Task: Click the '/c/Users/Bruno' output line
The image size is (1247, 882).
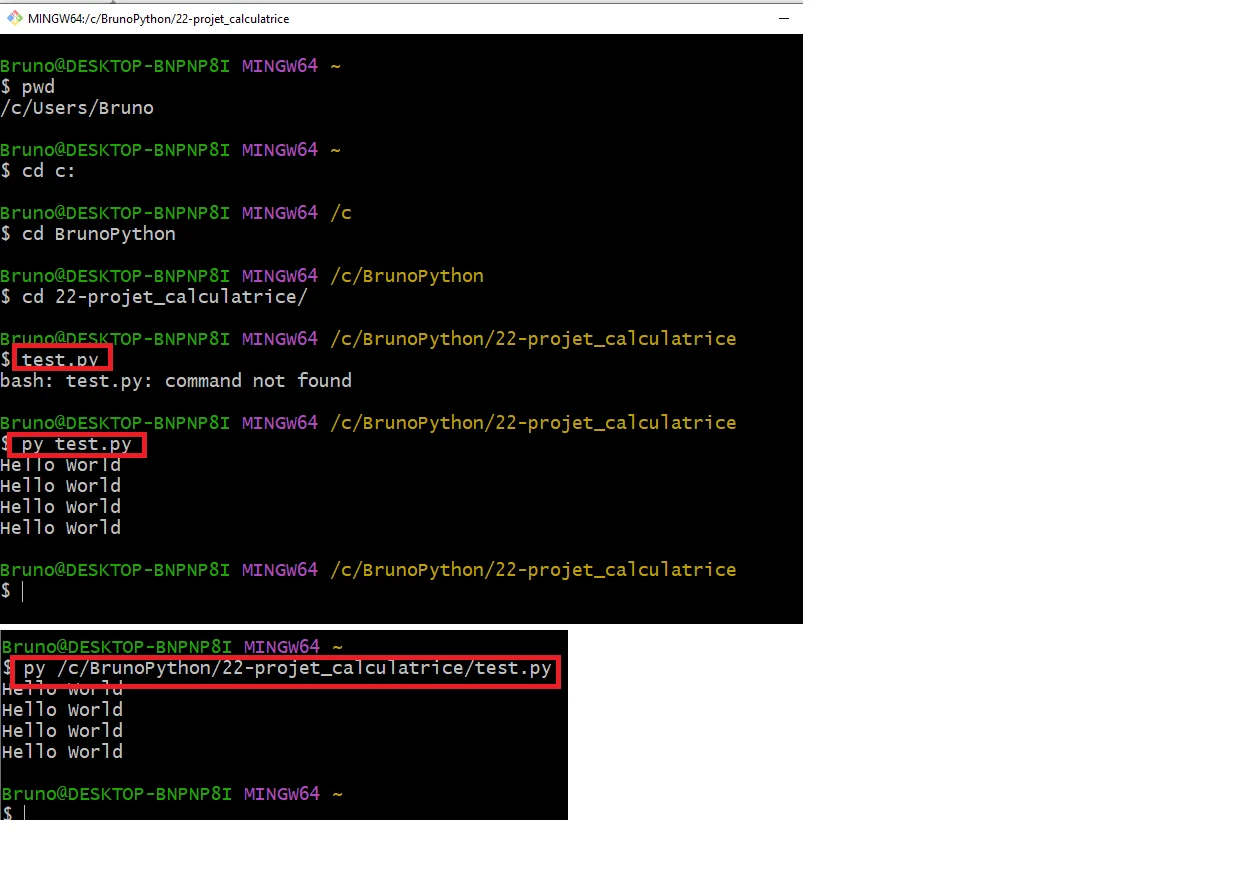Action: (x=77, y=108)
